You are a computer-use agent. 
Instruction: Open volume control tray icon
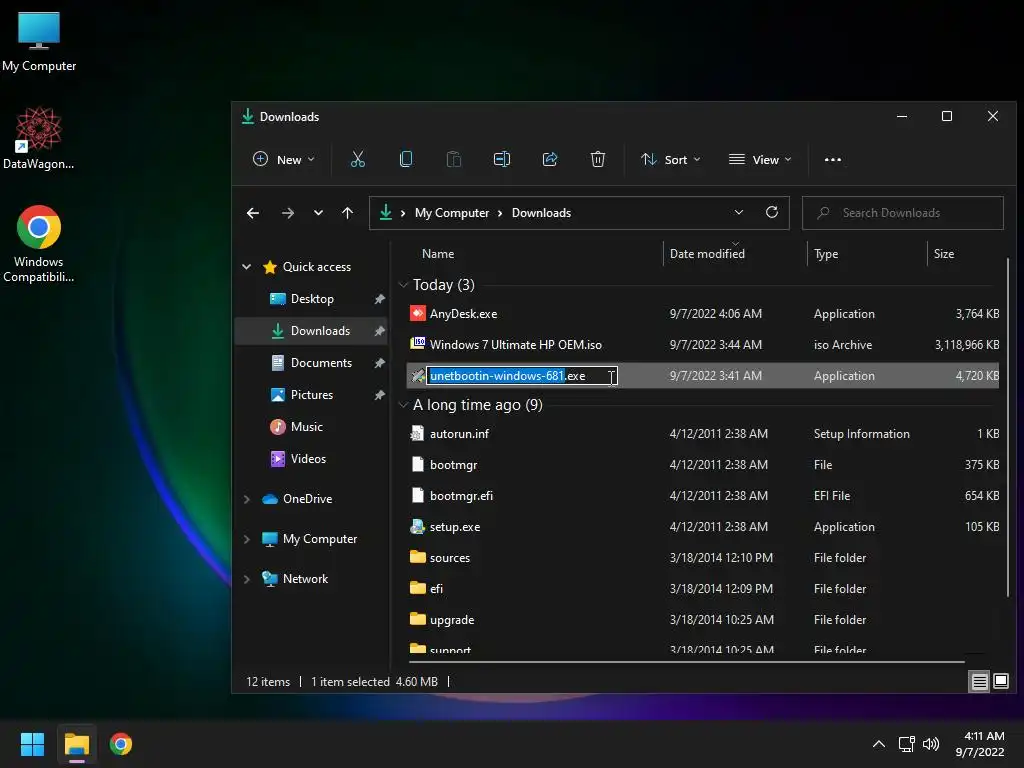pos(931,744)
